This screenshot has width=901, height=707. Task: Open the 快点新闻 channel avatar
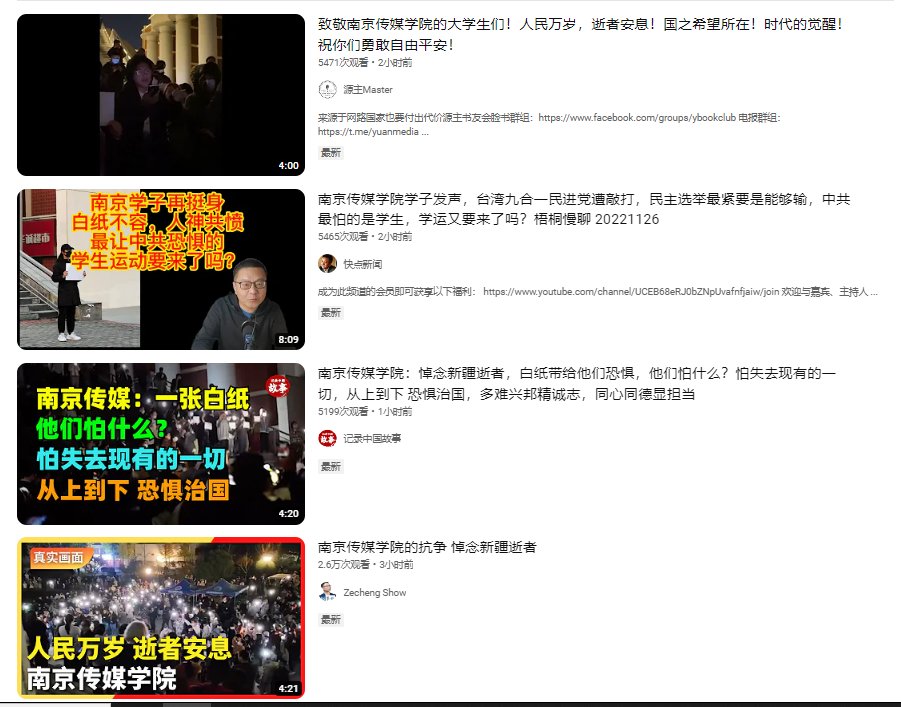[328, 264]
